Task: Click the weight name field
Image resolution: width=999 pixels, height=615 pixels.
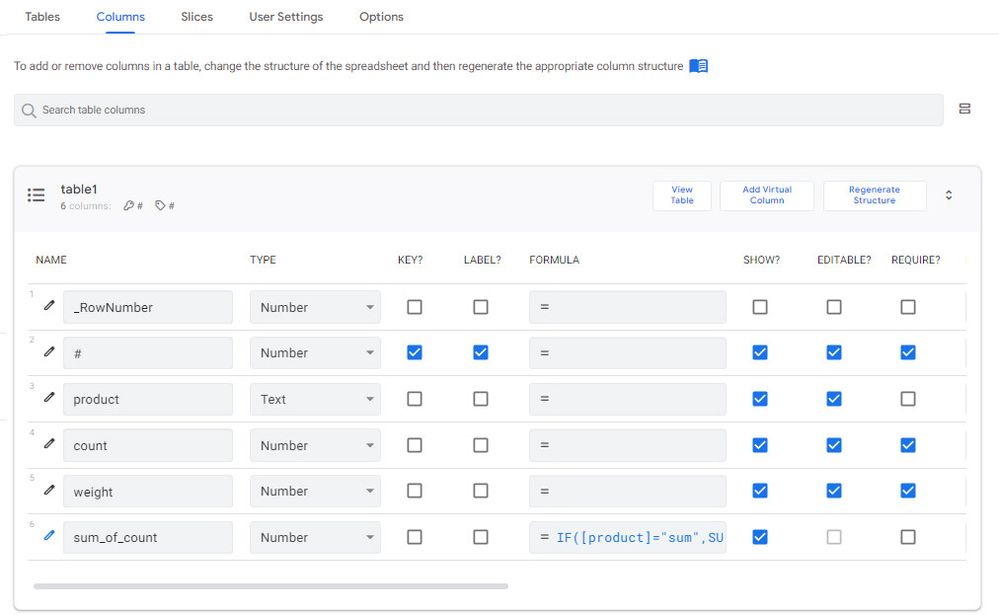Action: (148, 491)
